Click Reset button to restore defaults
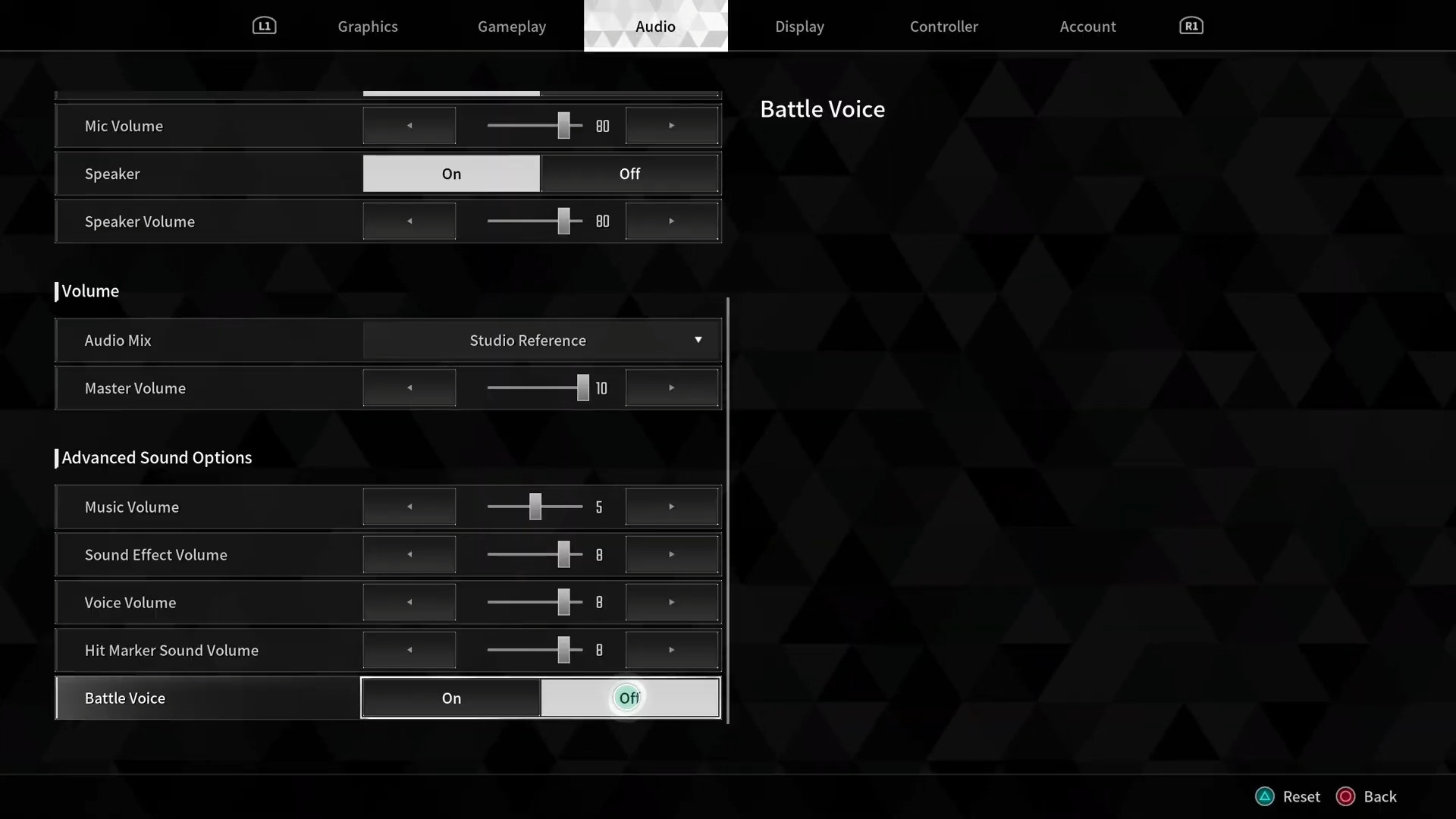The width and height of the screenshot is (1456, 819). 1289,796
